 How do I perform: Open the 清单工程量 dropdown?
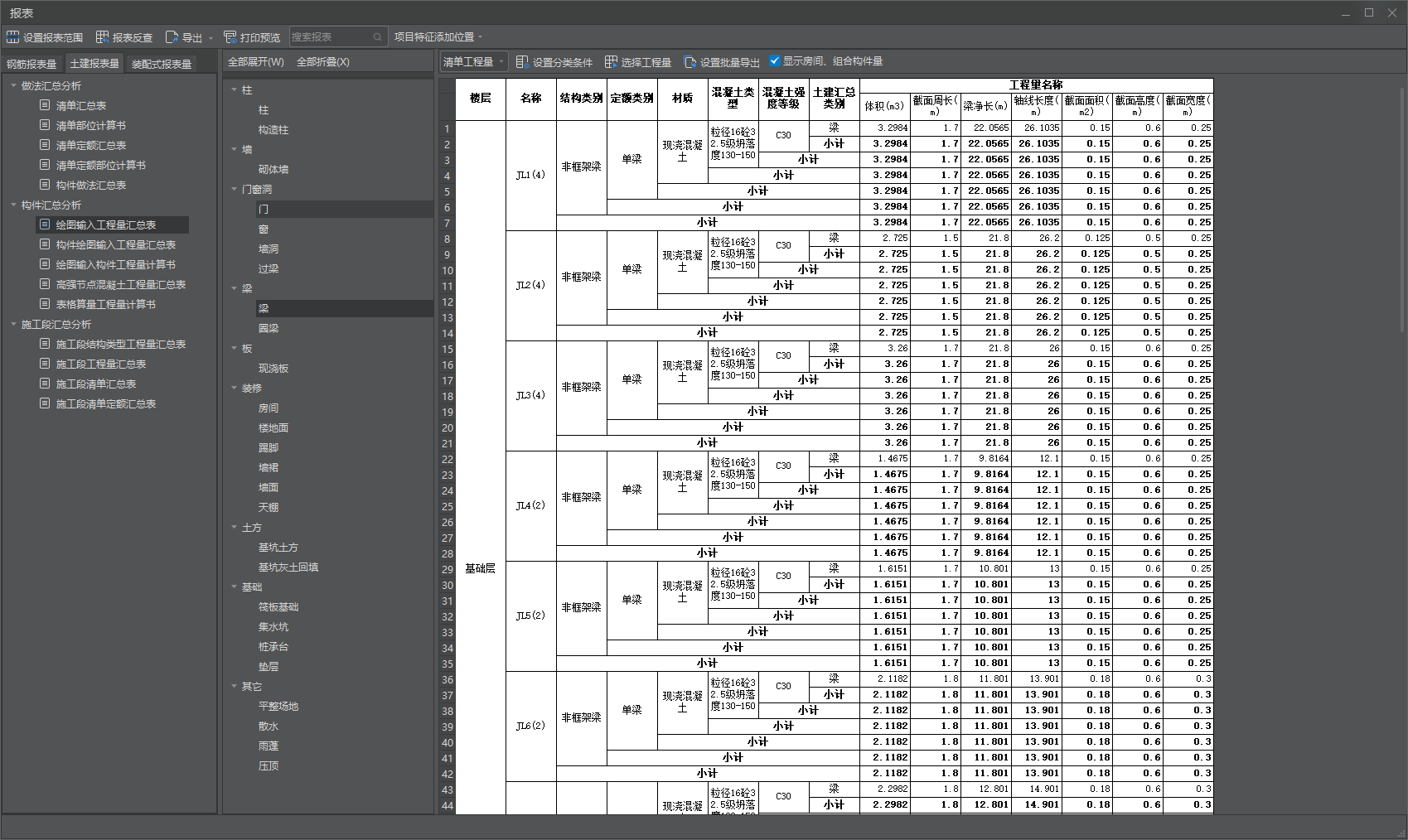pyautogui.click(x=472, y=62)
